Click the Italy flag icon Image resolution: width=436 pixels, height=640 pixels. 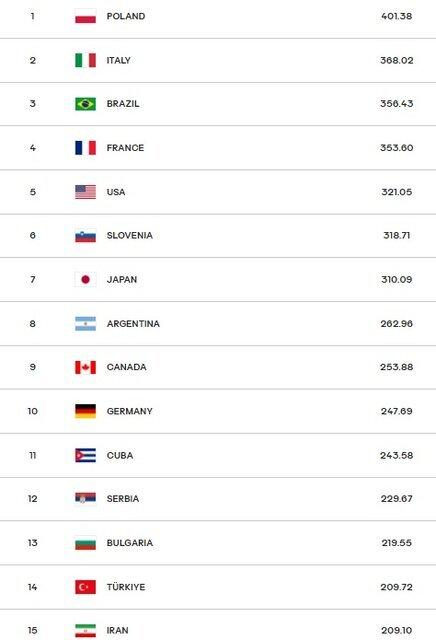85,60
